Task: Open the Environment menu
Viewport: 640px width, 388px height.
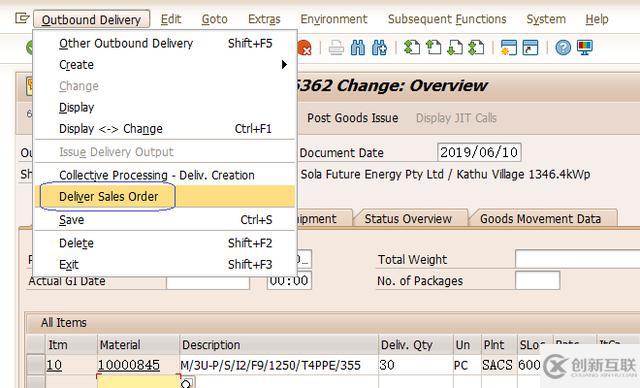Action: pyautogui.click(x=334, y=19)
